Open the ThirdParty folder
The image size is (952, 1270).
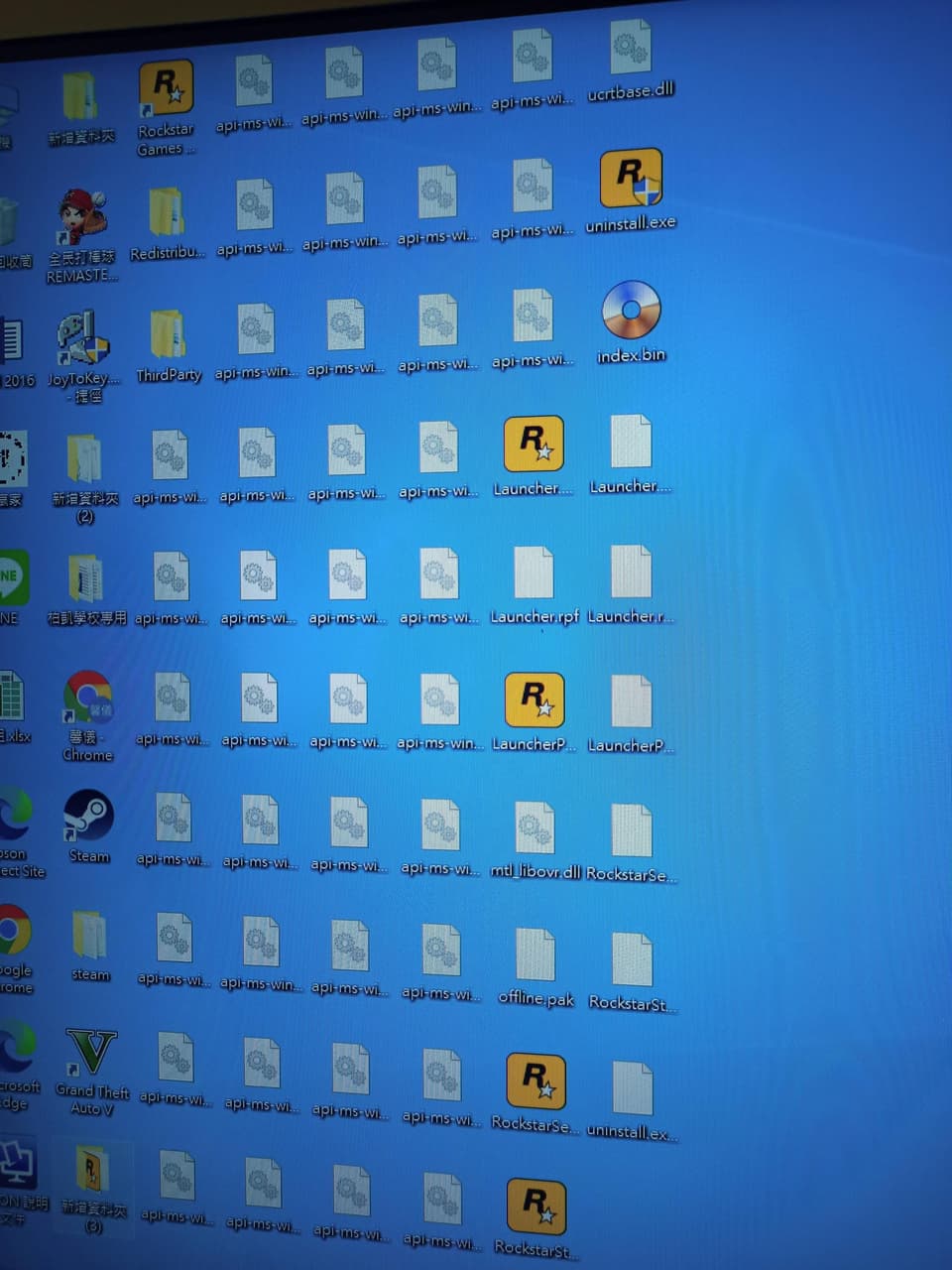click(168, 335)
